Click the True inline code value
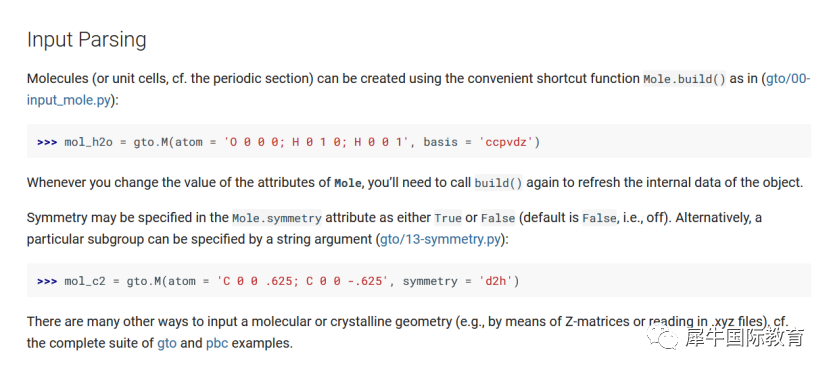831x373 pixels. (x=448, y=218)
